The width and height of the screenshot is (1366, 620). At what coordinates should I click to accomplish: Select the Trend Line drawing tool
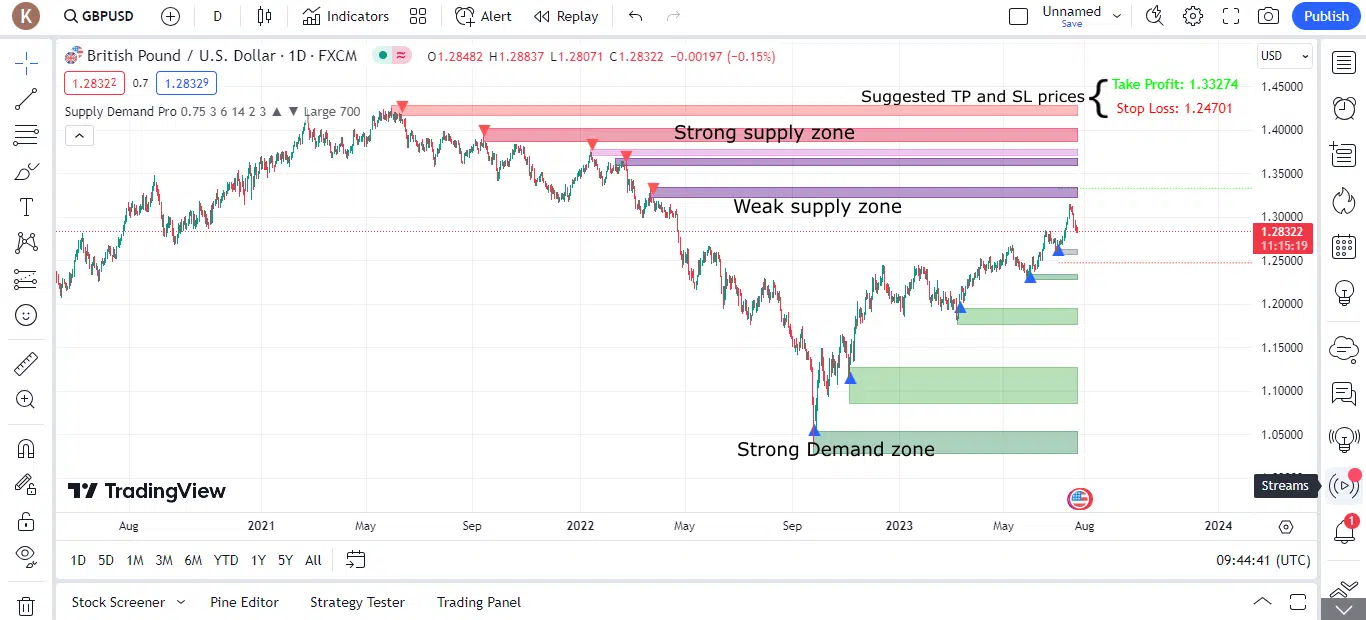point(27,99)
